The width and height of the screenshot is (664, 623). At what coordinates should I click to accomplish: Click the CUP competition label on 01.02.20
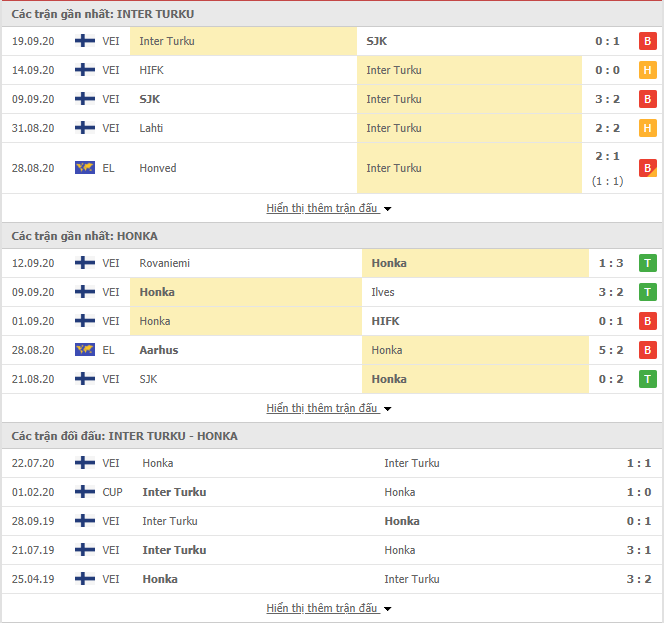tap(112, 492)
